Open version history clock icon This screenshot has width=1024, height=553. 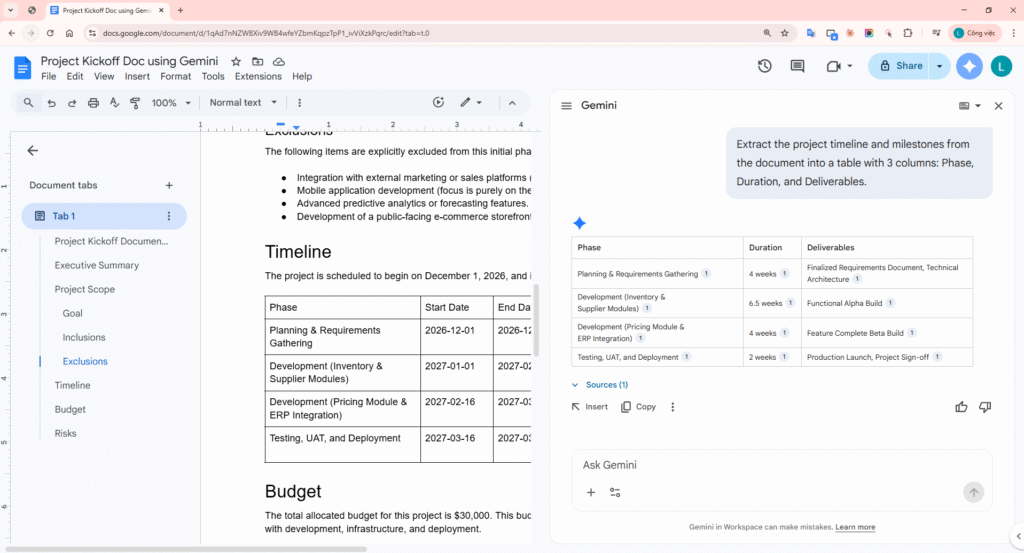tap(764, 66)
